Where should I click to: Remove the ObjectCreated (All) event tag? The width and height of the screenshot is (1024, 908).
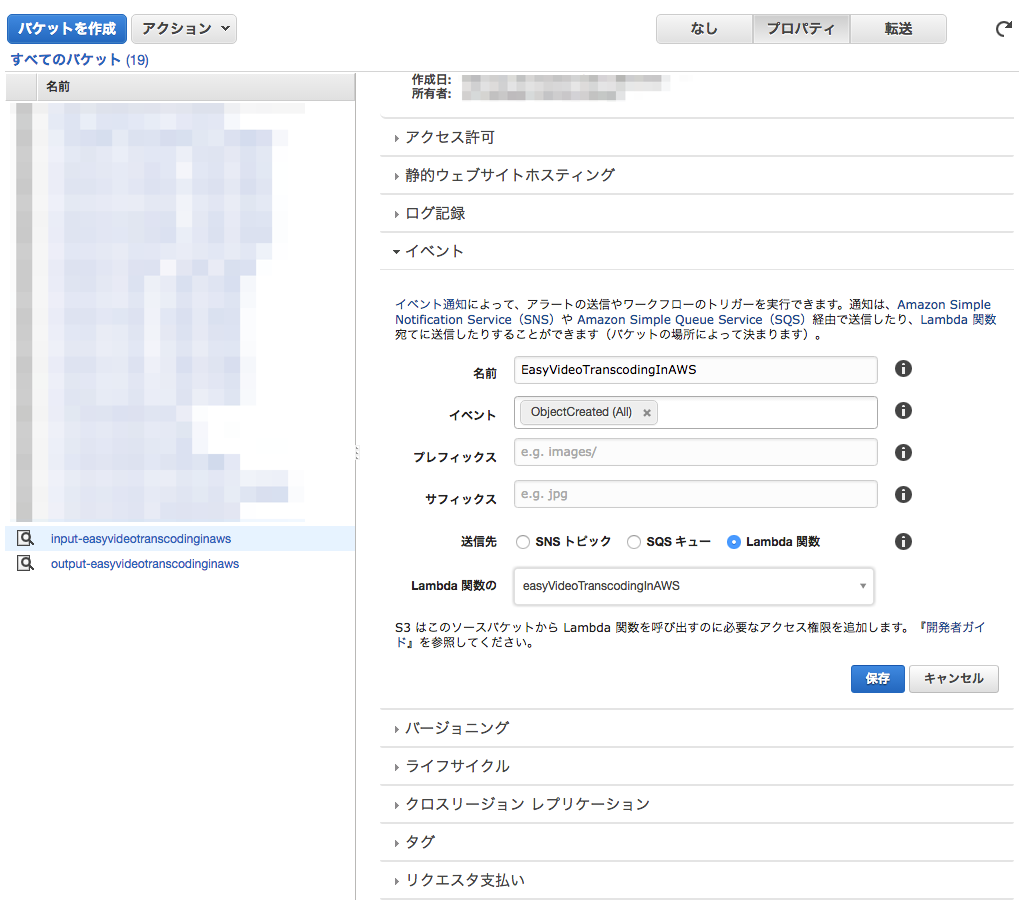647,412
